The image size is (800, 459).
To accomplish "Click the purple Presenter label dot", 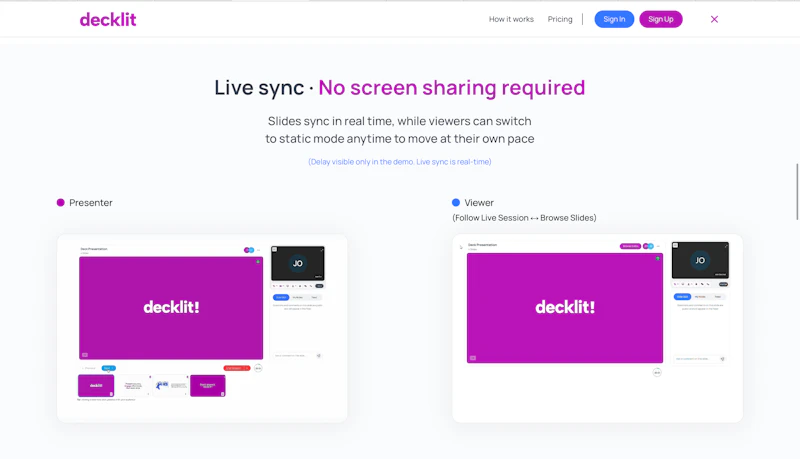I will click(60, 202).
